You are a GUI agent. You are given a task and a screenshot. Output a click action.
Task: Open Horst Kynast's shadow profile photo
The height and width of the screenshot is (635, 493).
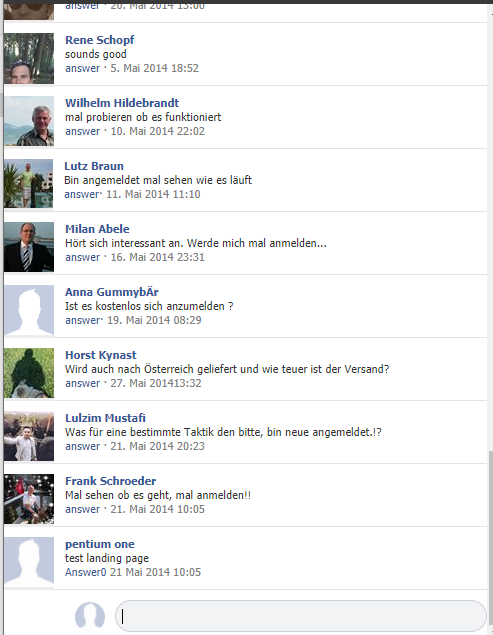pyautogui.click(x=29, y=373)
